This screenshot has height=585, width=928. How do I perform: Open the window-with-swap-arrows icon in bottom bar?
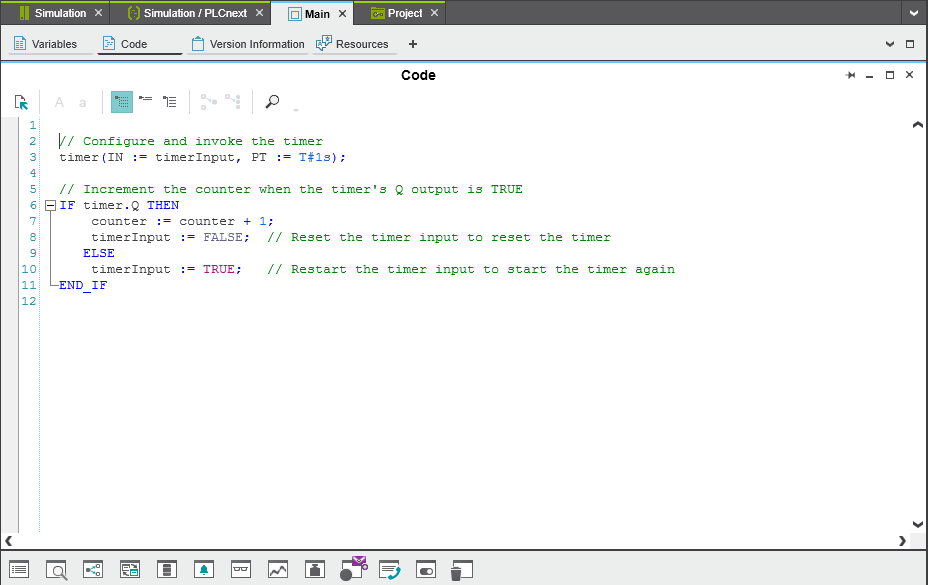(x=130, y=570)
